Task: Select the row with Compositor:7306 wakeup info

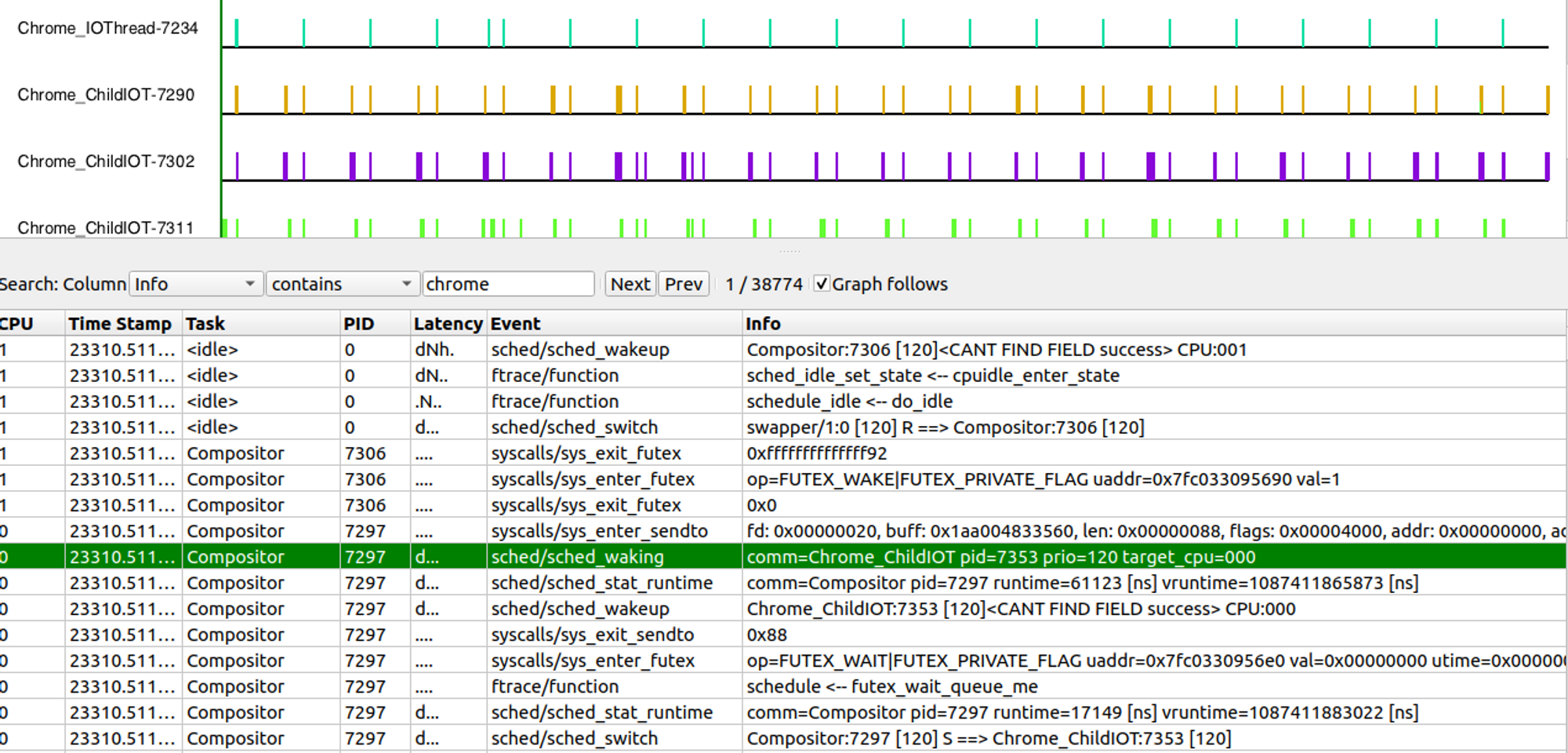Action: tap(783, 350)
